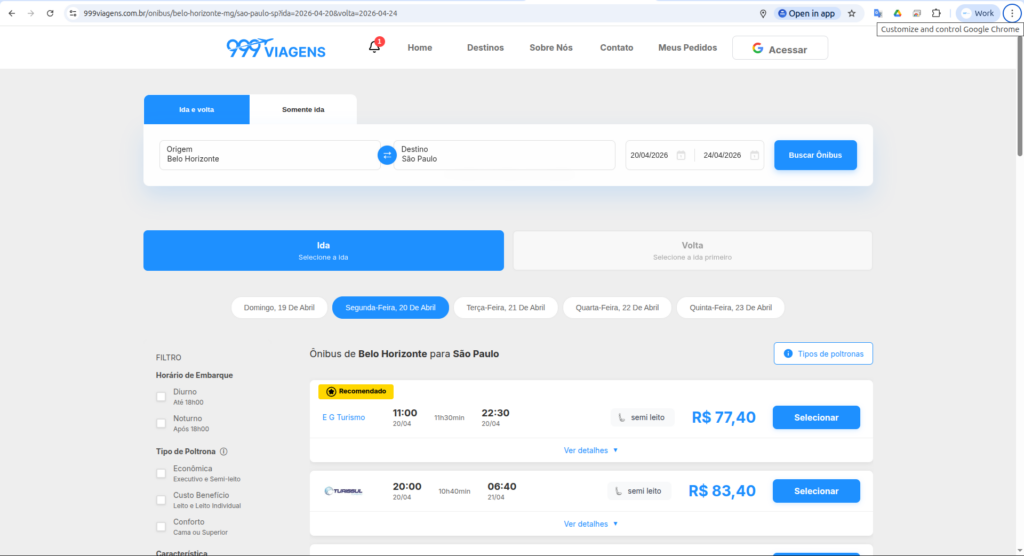Open the return date calendar icon
The image size is (1024, 556).
coord(754,155)
